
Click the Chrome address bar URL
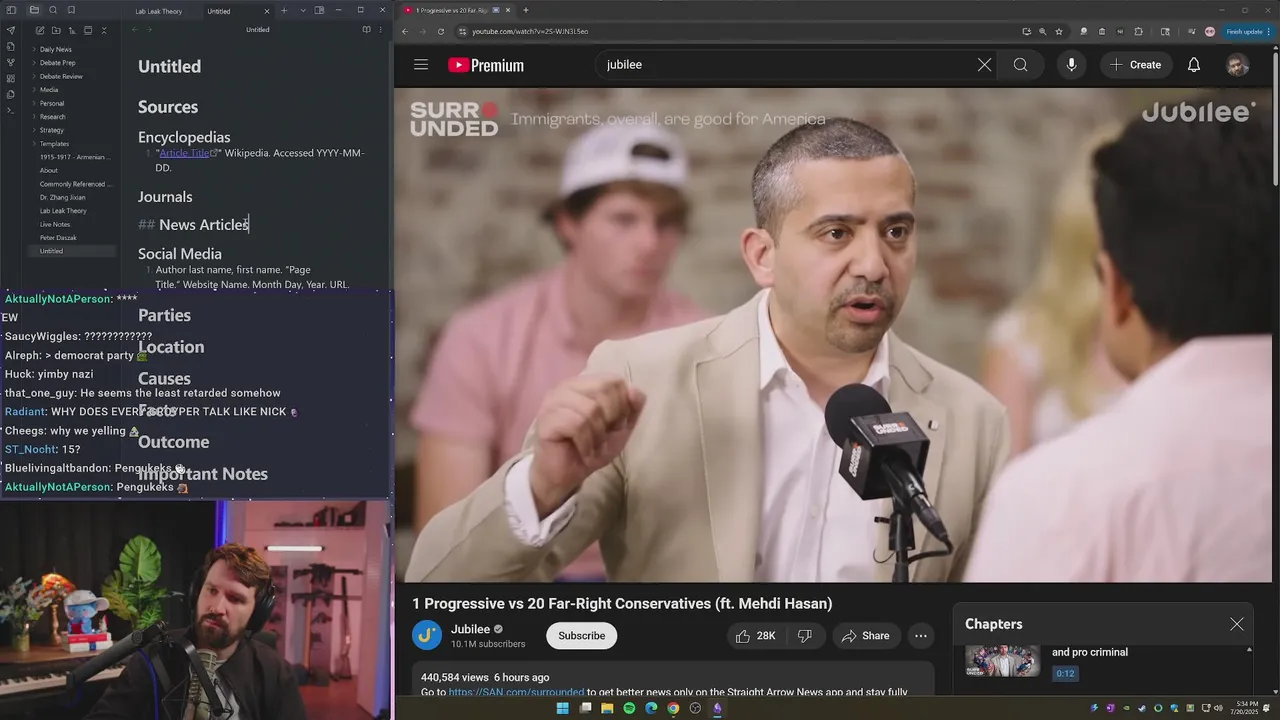click(530, 31)
